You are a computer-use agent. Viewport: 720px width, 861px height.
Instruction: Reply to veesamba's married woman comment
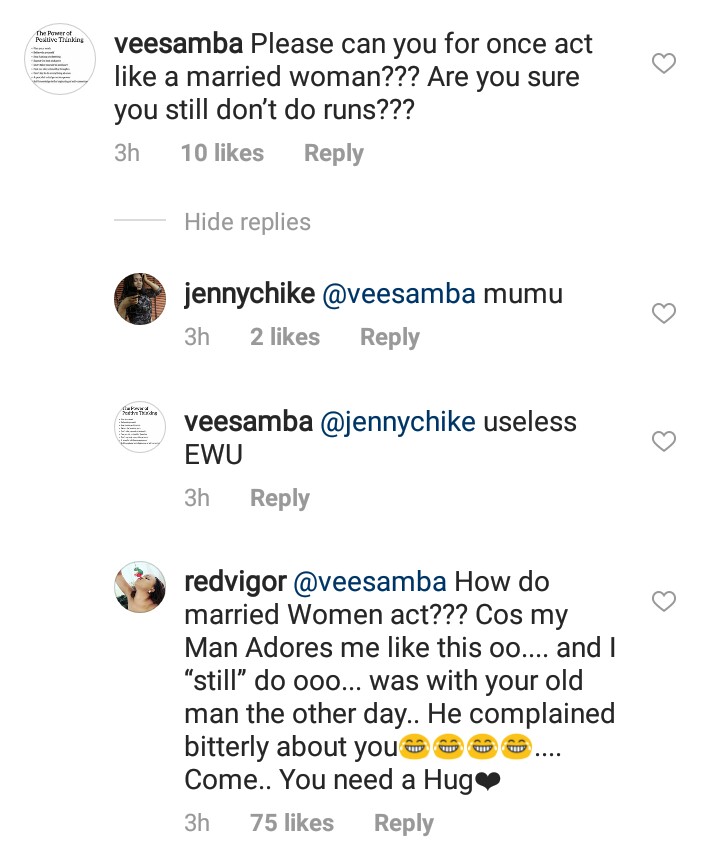pyautogui.click(x=334, y=154)
